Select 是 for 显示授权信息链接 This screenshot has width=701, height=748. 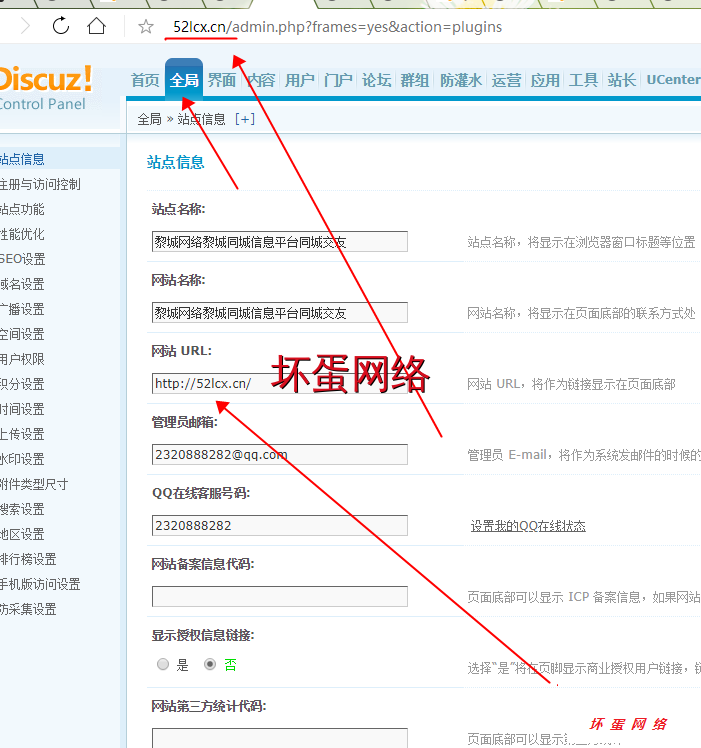pos(163,664)
